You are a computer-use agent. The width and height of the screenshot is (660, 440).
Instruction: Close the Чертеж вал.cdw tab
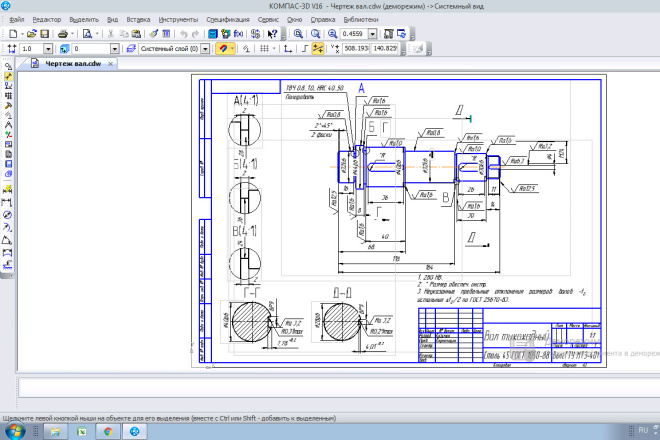[x=111, y=64]
